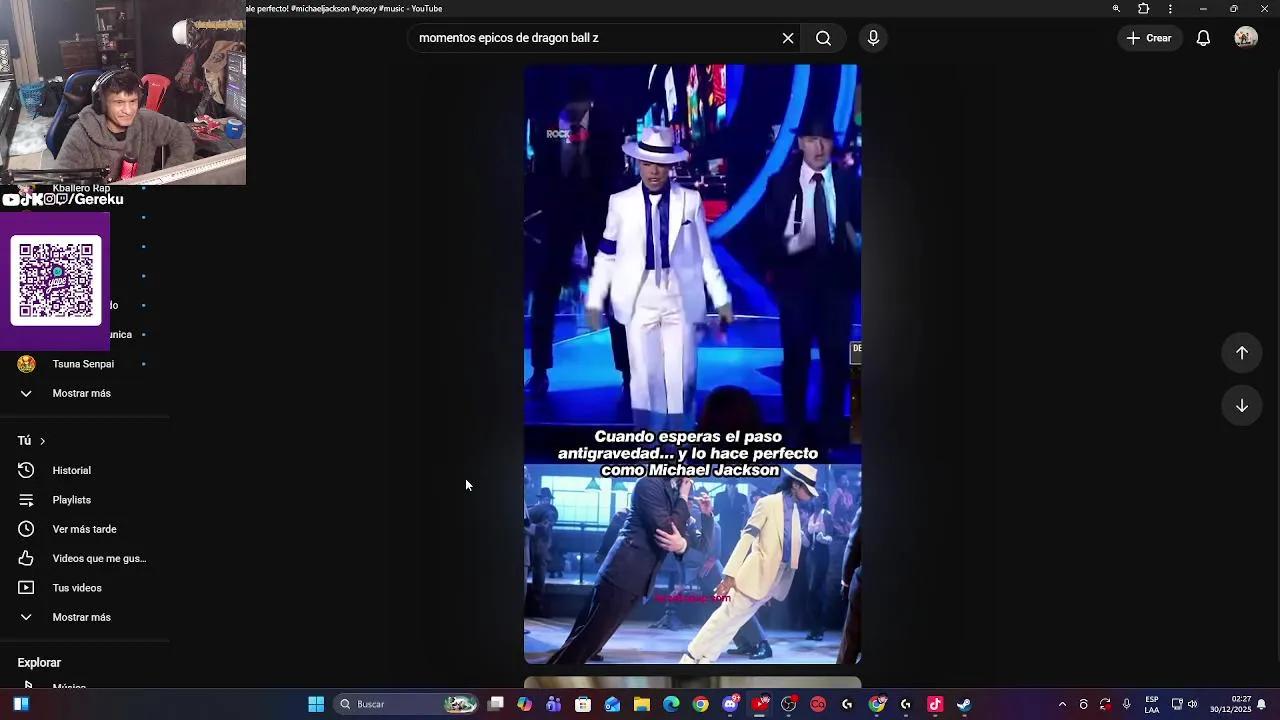Image resolution: width=1280 pixels, height=720 pixels.
Task: Show hidden system tray icons
Action: [x=1062, y=704]
